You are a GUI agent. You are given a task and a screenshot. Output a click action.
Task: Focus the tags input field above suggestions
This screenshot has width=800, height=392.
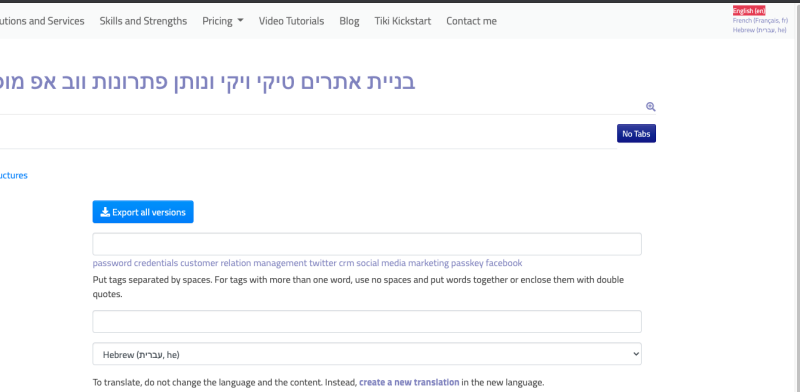[367, 244]
